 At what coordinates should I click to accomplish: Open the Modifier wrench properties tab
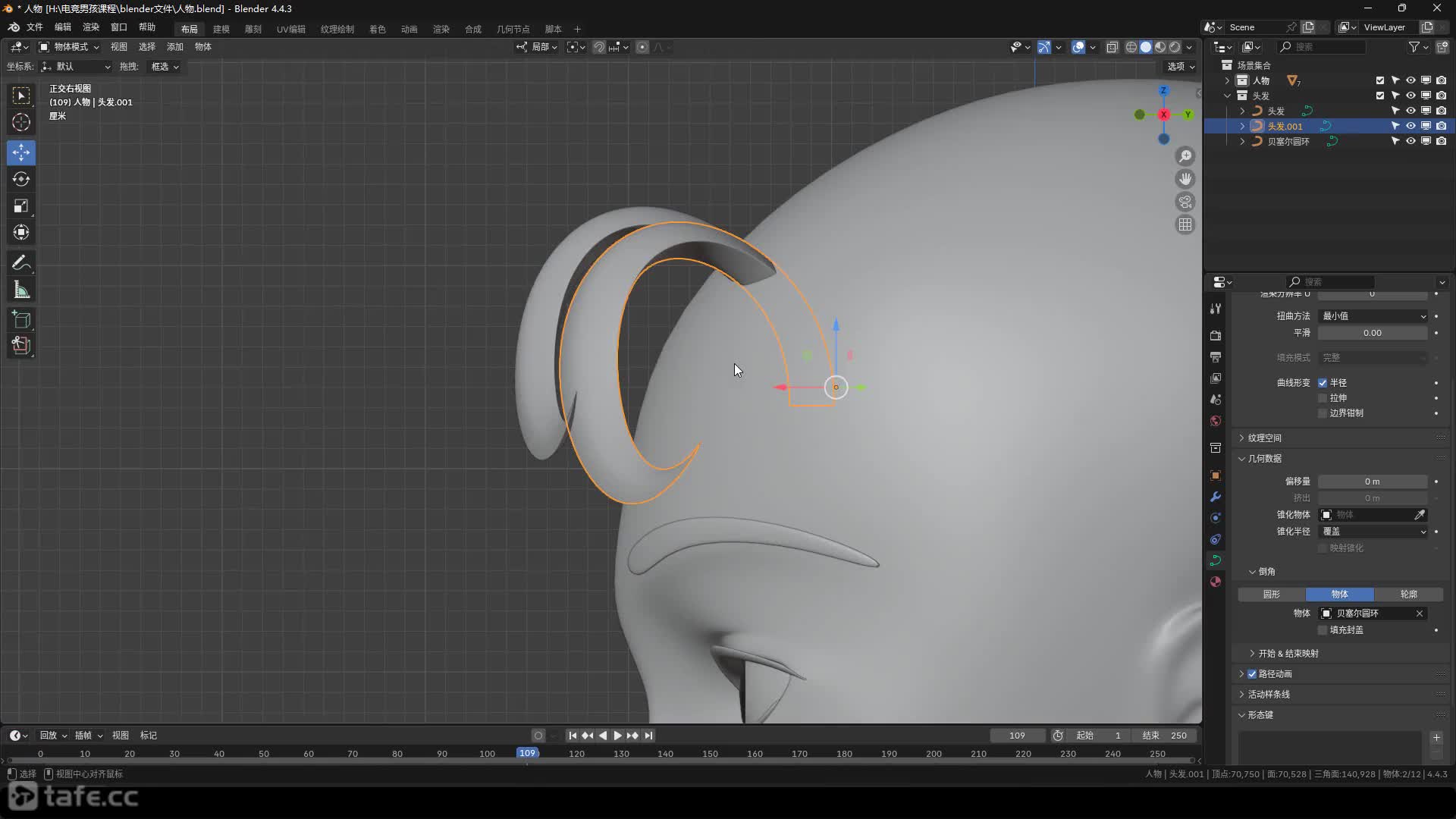coord(1216,497)
